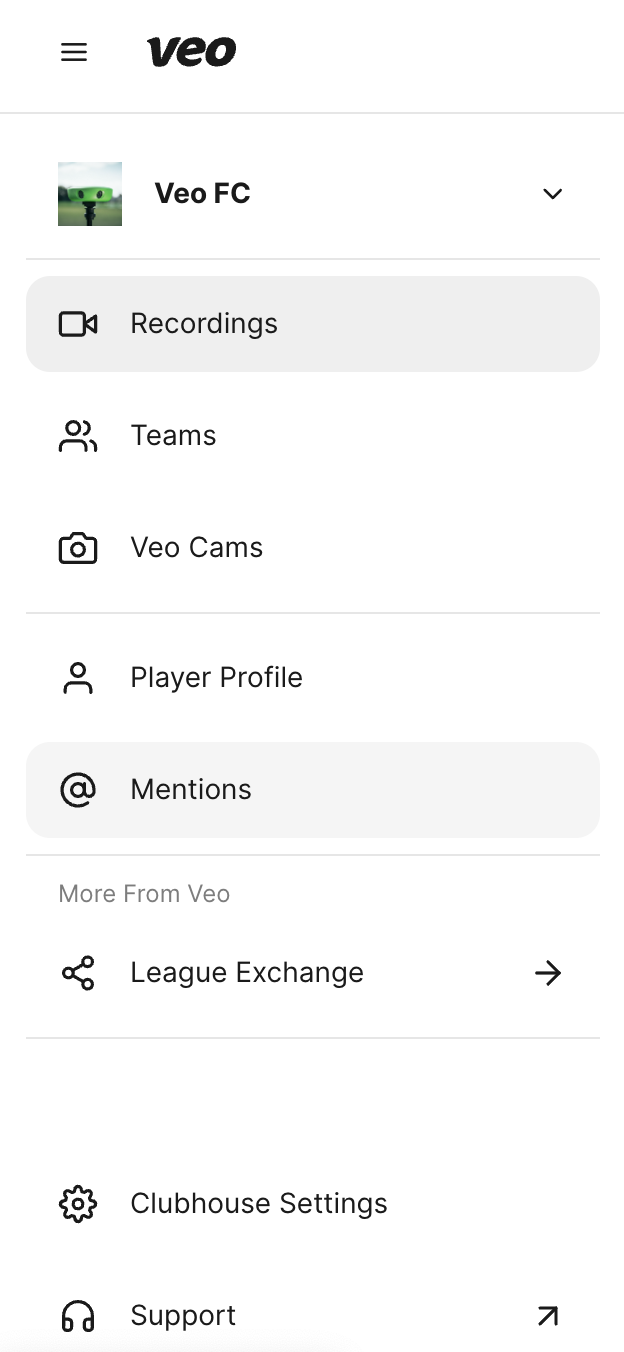Open the hamburger menu icon
Image resolution: width=624 pixels, height=1352 pixels.
tap(74, 52)
